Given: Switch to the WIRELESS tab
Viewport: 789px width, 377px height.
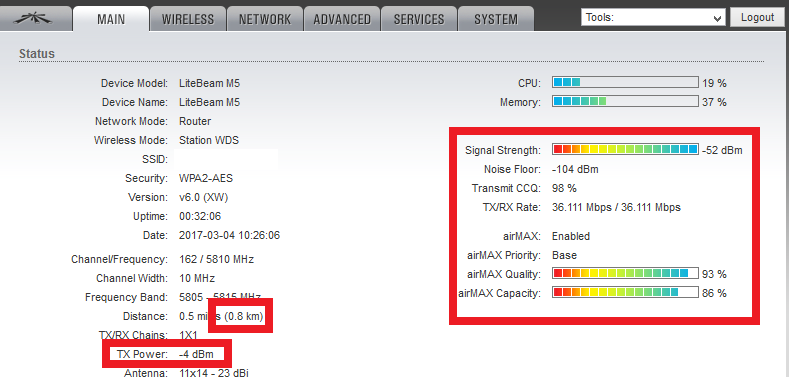Looking at the screenshot, I should coord(188,19).
